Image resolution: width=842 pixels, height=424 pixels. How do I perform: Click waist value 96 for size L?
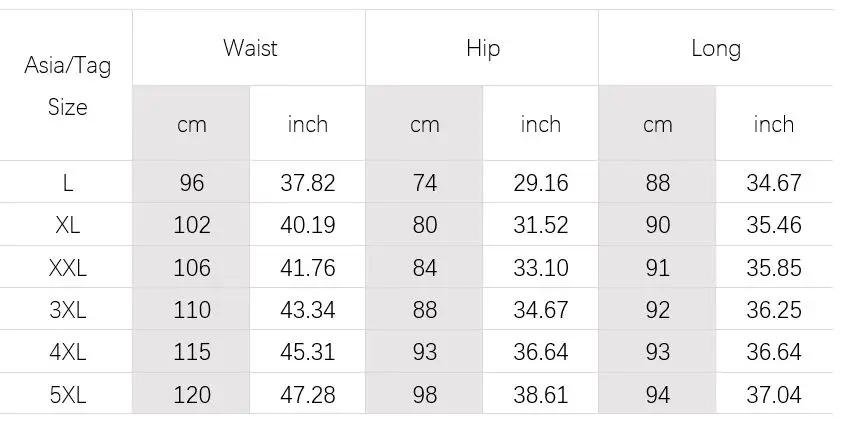[192, 183]
